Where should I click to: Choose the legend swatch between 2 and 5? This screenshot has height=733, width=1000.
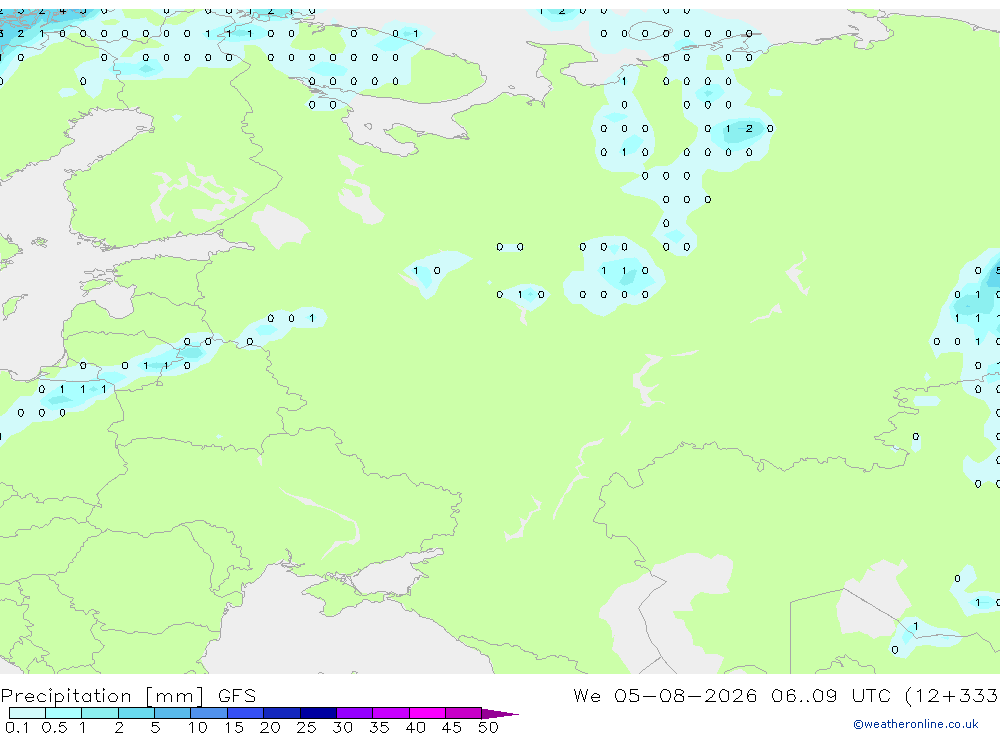[x=136, y=713]
